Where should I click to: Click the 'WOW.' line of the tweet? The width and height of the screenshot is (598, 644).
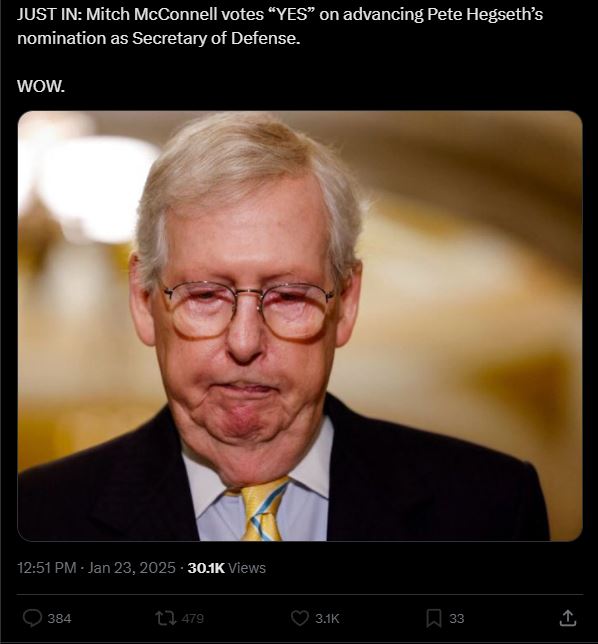click(x=41, y=86)
